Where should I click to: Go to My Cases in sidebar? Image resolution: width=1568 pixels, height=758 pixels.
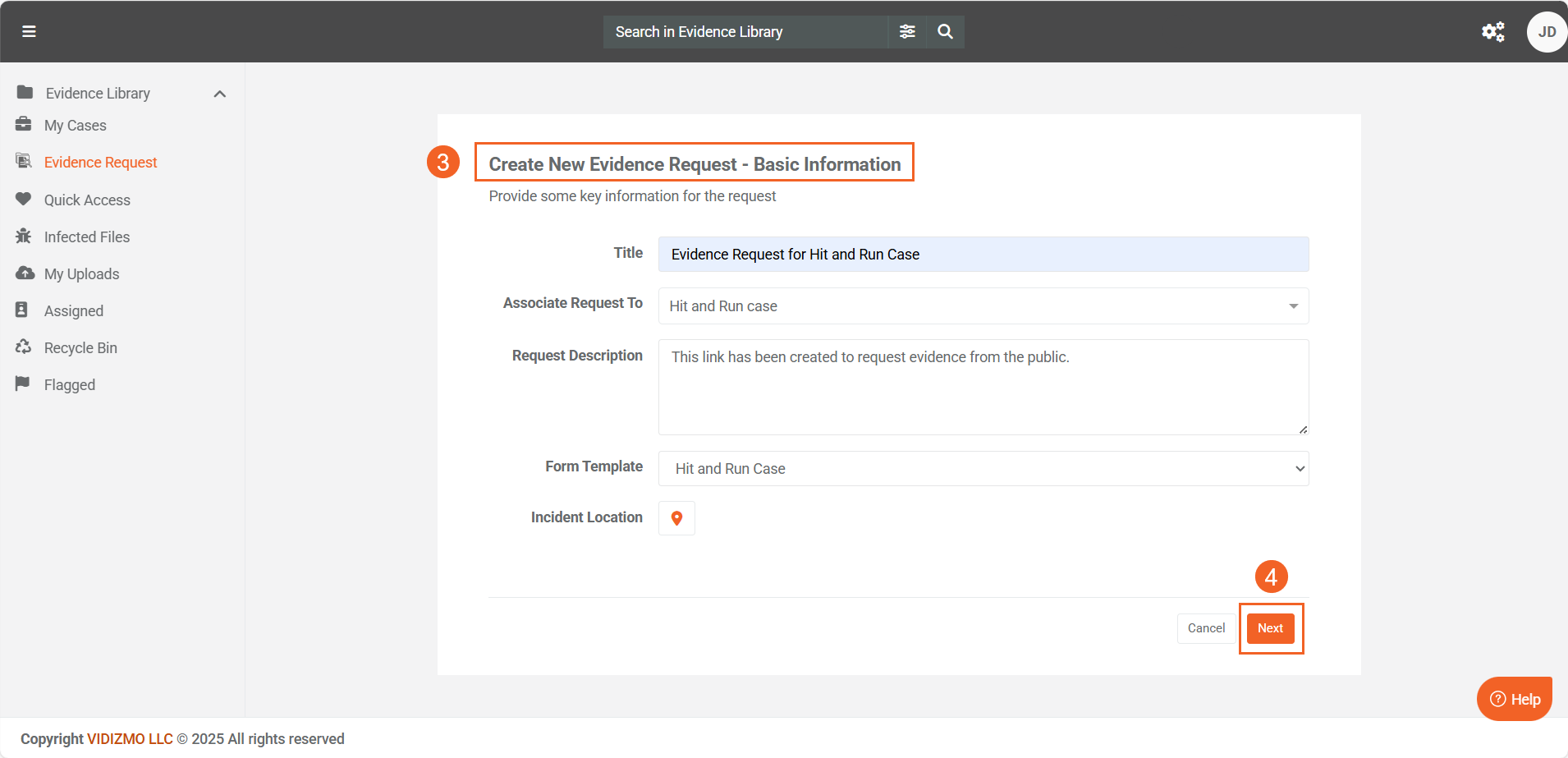tap(75, 126)
